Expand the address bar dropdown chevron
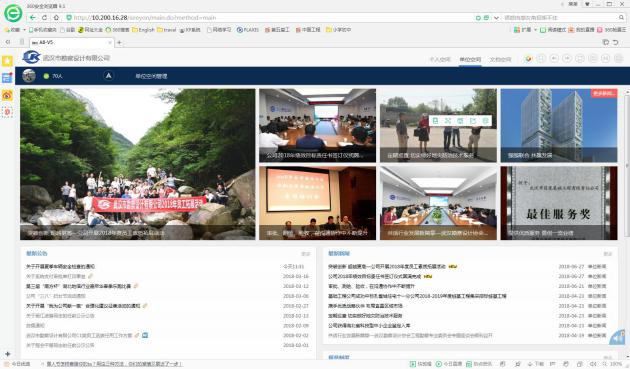Viewport: 630px width, 369px height. pyautogui.click(x=497, y=18)
